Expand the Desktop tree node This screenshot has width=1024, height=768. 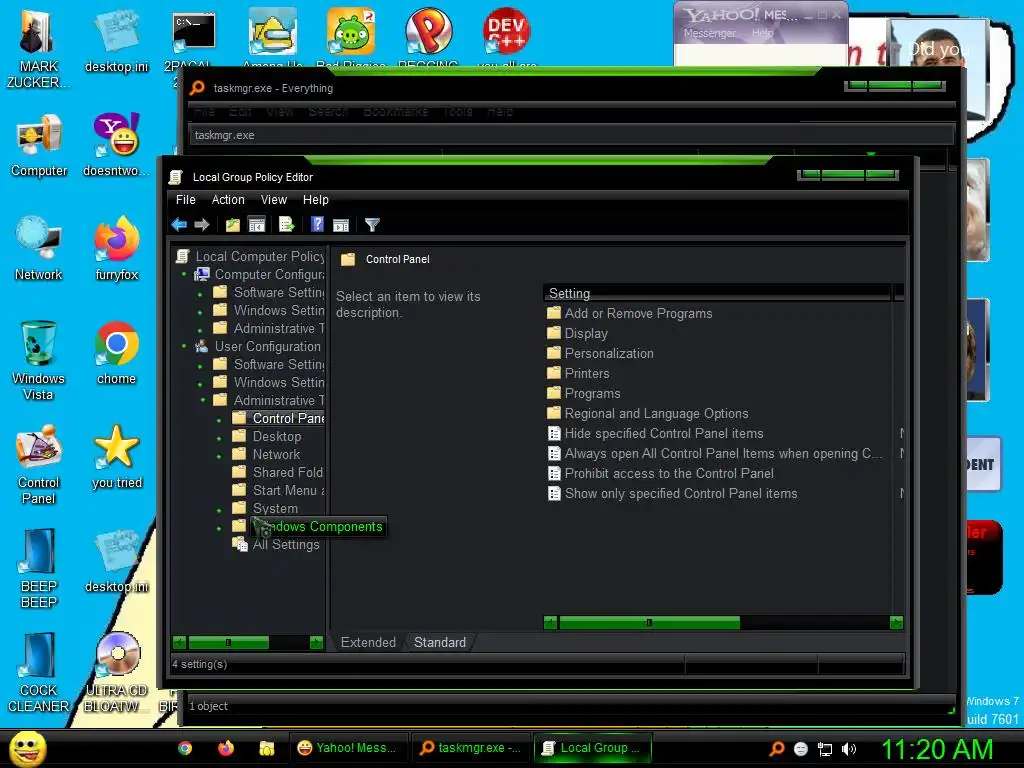219,437
